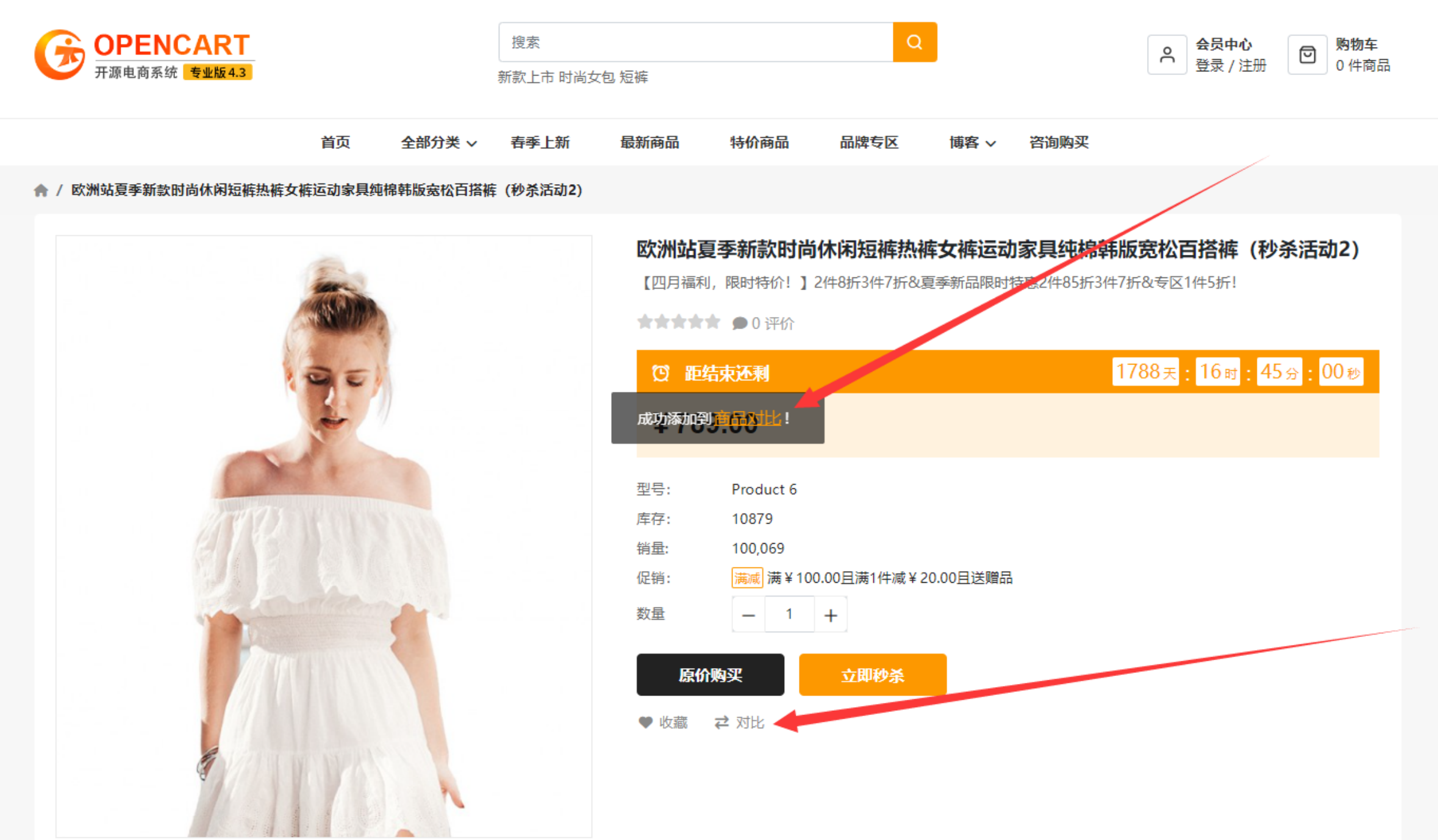Click the heart favorite icon

pos(645,722)
